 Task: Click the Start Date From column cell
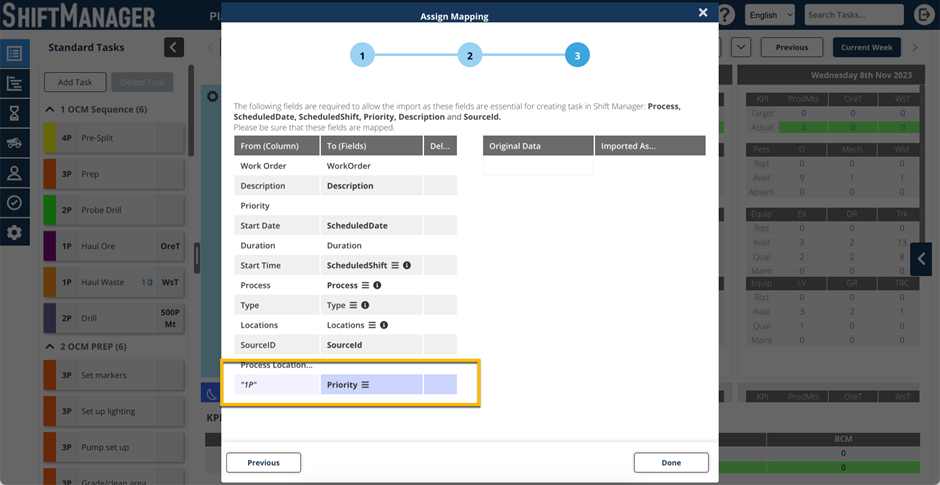[277, 225]
